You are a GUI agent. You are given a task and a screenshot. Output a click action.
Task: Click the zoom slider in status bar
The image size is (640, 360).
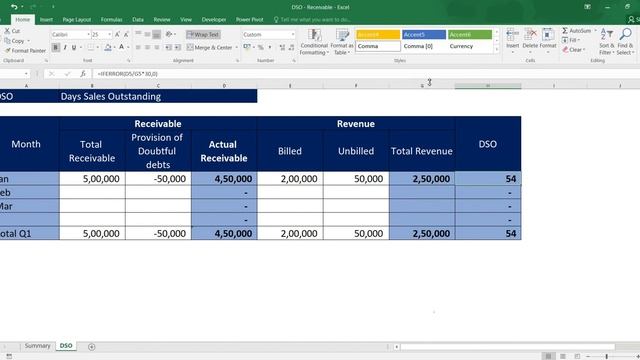click(x=607, y=356)
